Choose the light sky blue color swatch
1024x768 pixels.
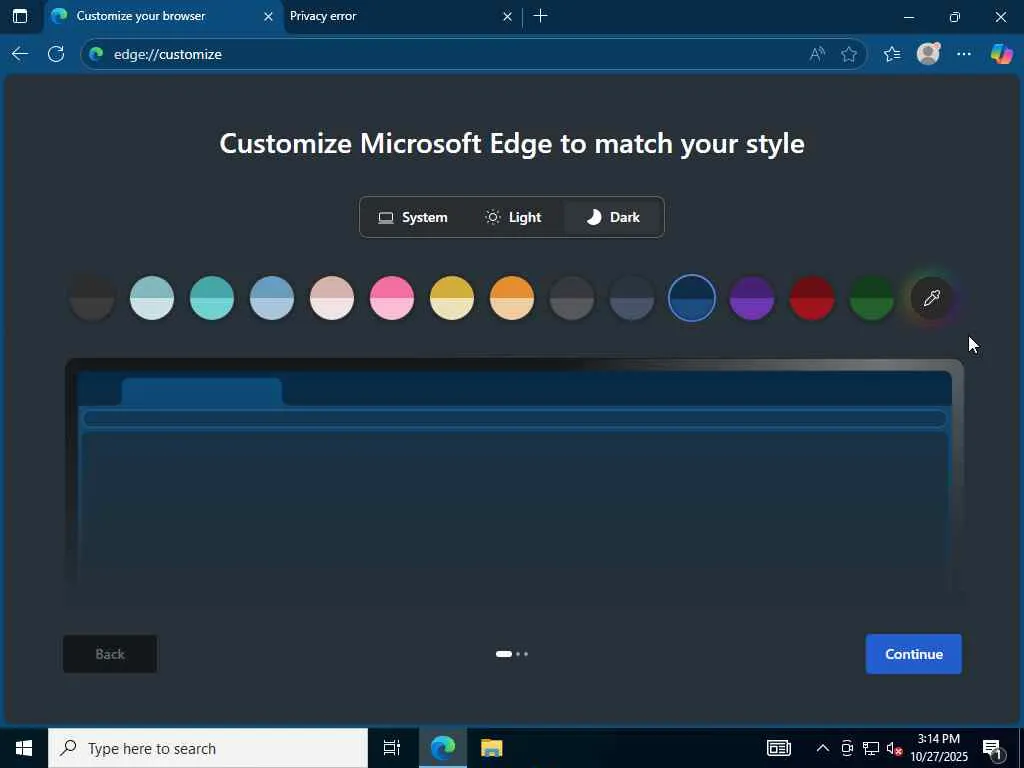[272, 298]
